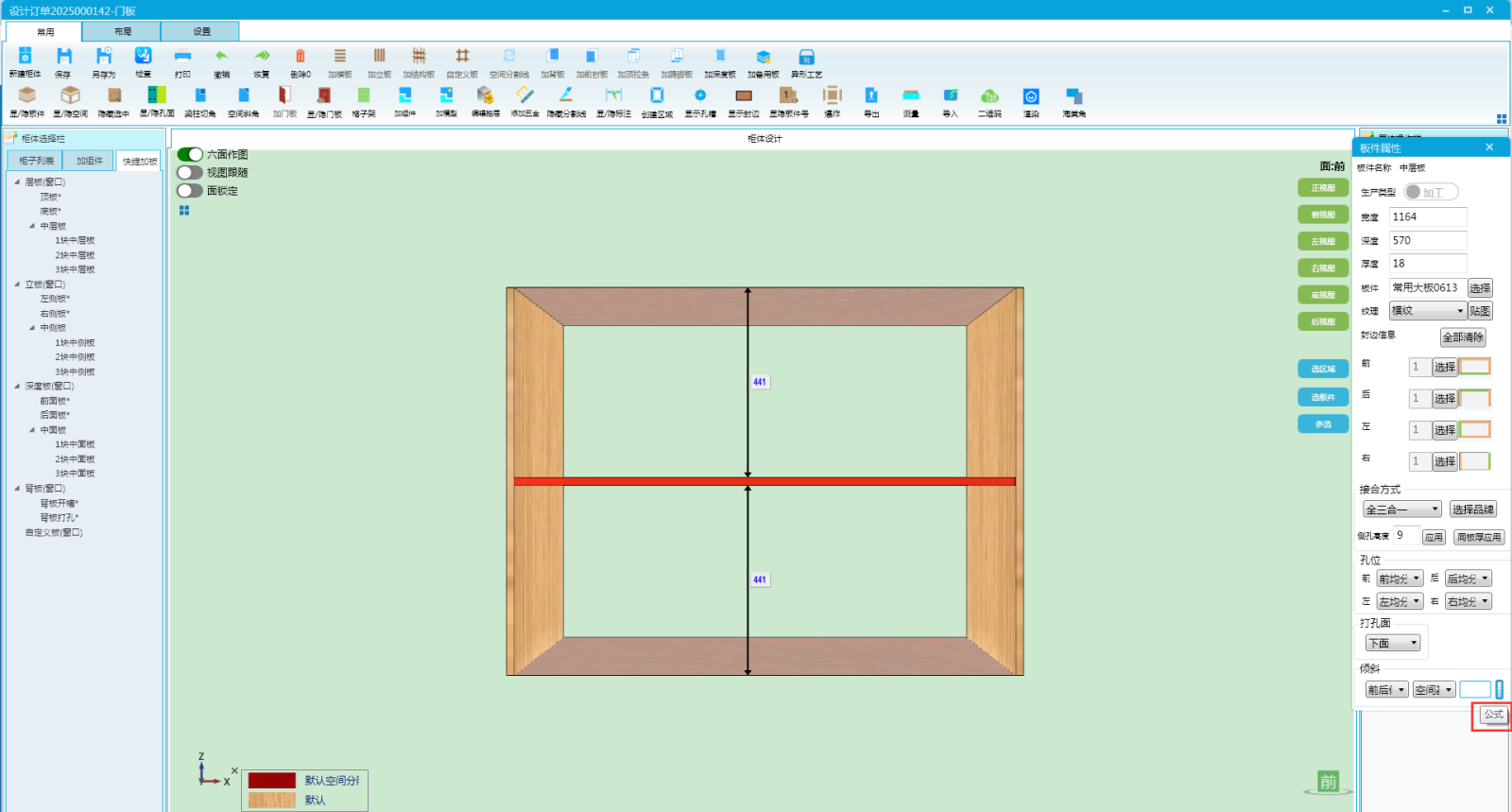This screenshot has height=812, width=1512.
Task: Click the 新建柜体 new cabinet icon
Action: (26, 57)
